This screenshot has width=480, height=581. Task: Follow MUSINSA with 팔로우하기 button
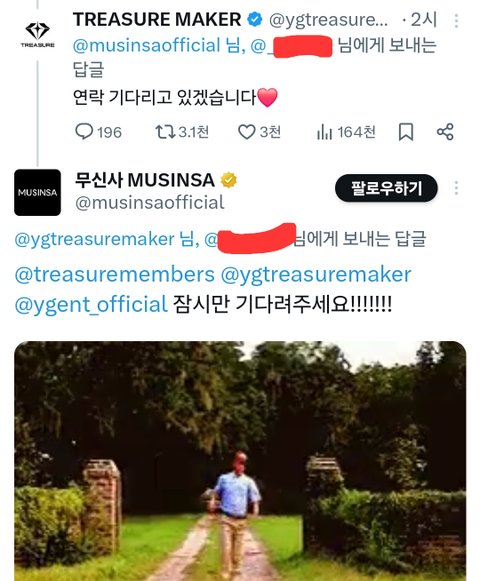[x=386, y=188]
